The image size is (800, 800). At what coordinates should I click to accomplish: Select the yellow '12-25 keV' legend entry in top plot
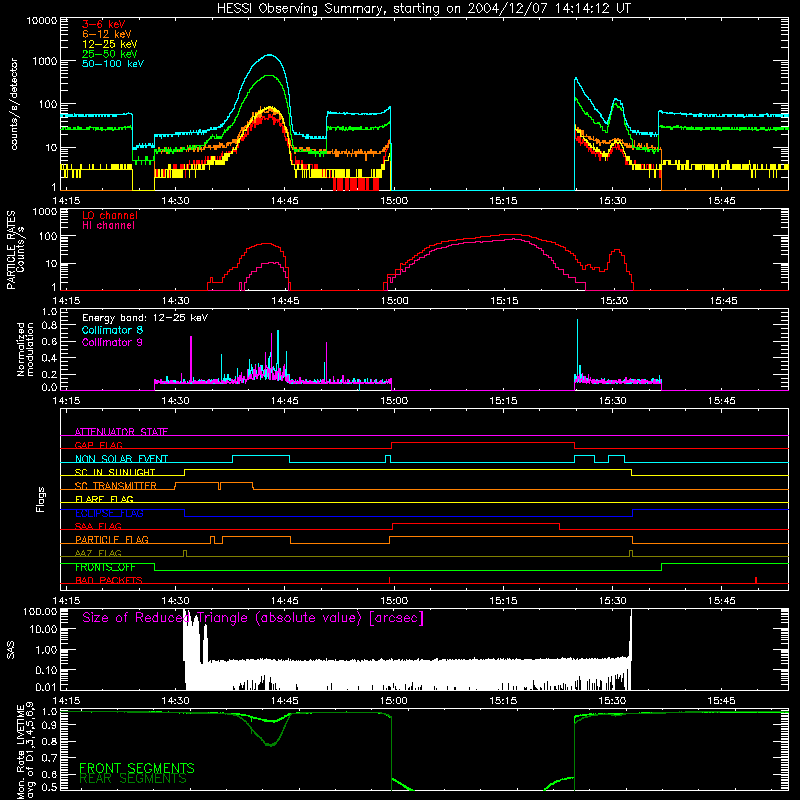pyautogui.click(x=110, y=44)
